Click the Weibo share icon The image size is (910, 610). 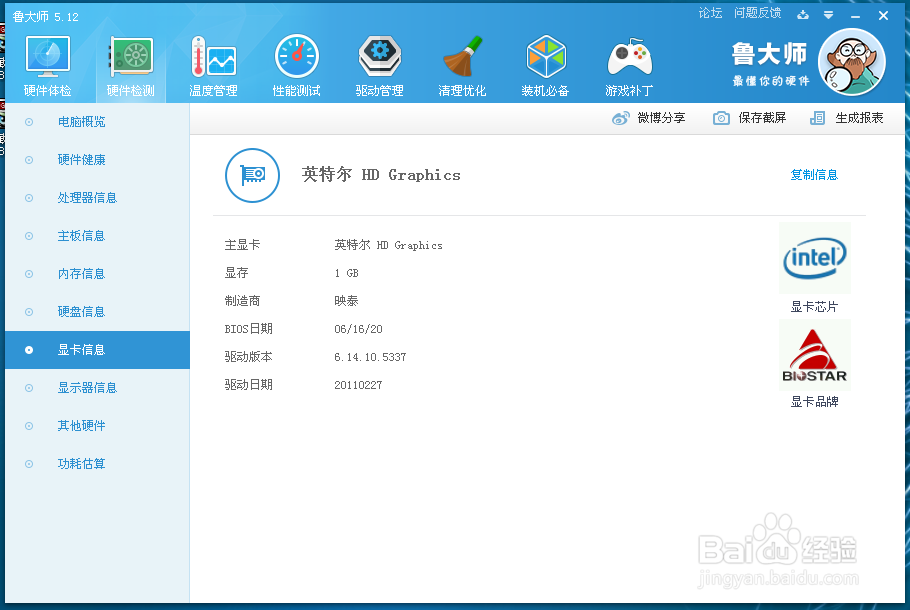(x=620, y=118)
